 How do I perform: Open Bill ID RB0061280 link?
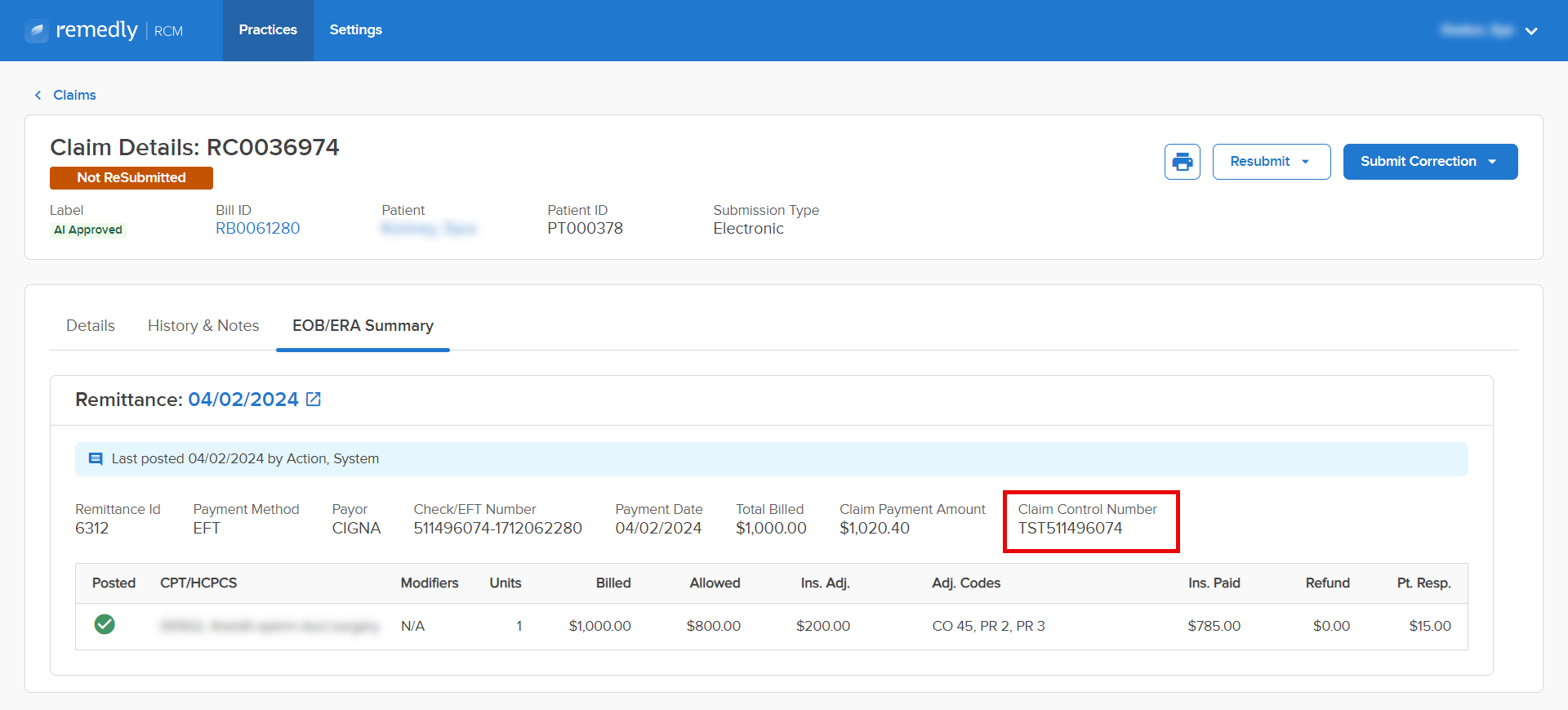point(257,229)
